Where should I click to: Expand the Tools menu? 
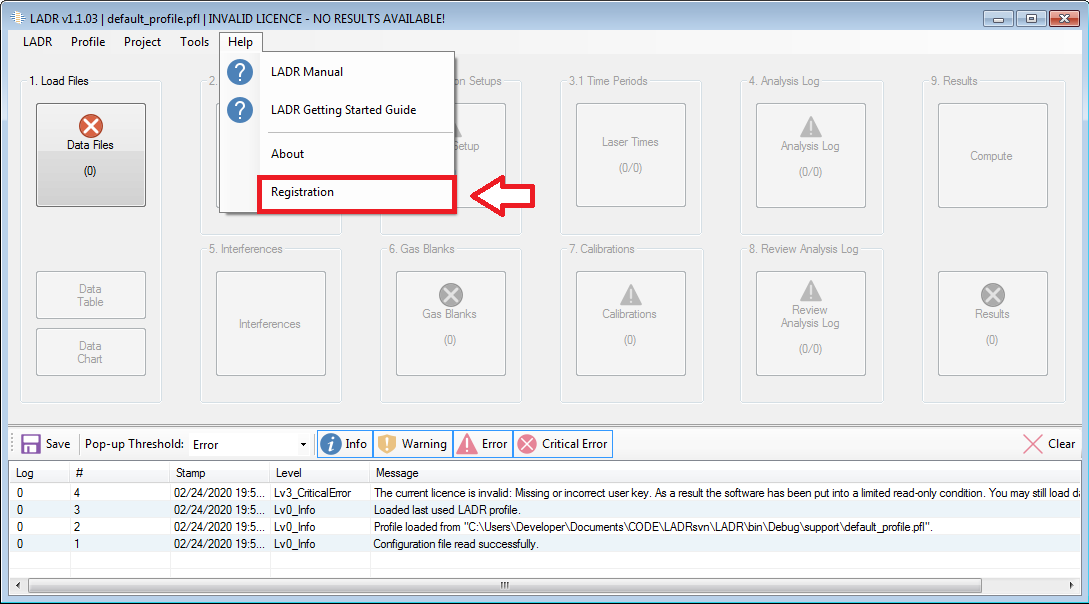[x=194, y=42]
